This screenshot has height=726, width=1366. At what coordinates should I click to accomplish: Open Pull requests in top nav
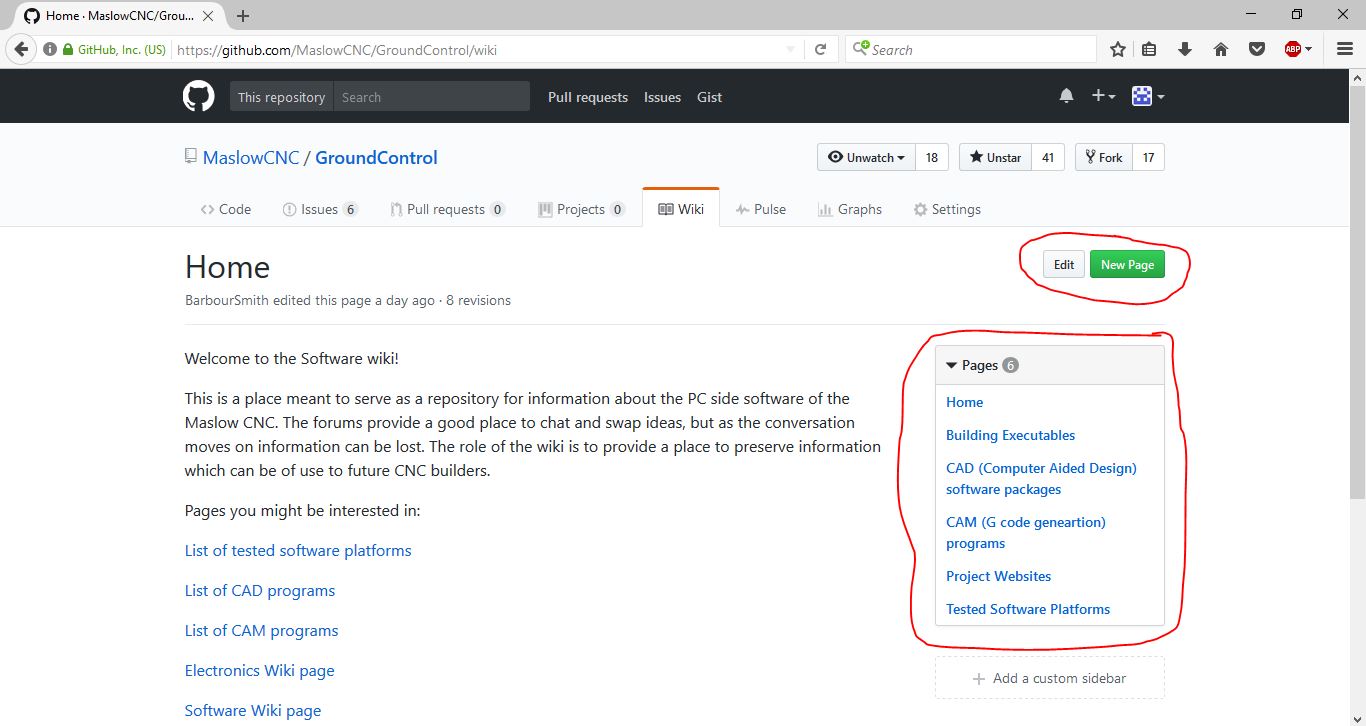(588, 97)
